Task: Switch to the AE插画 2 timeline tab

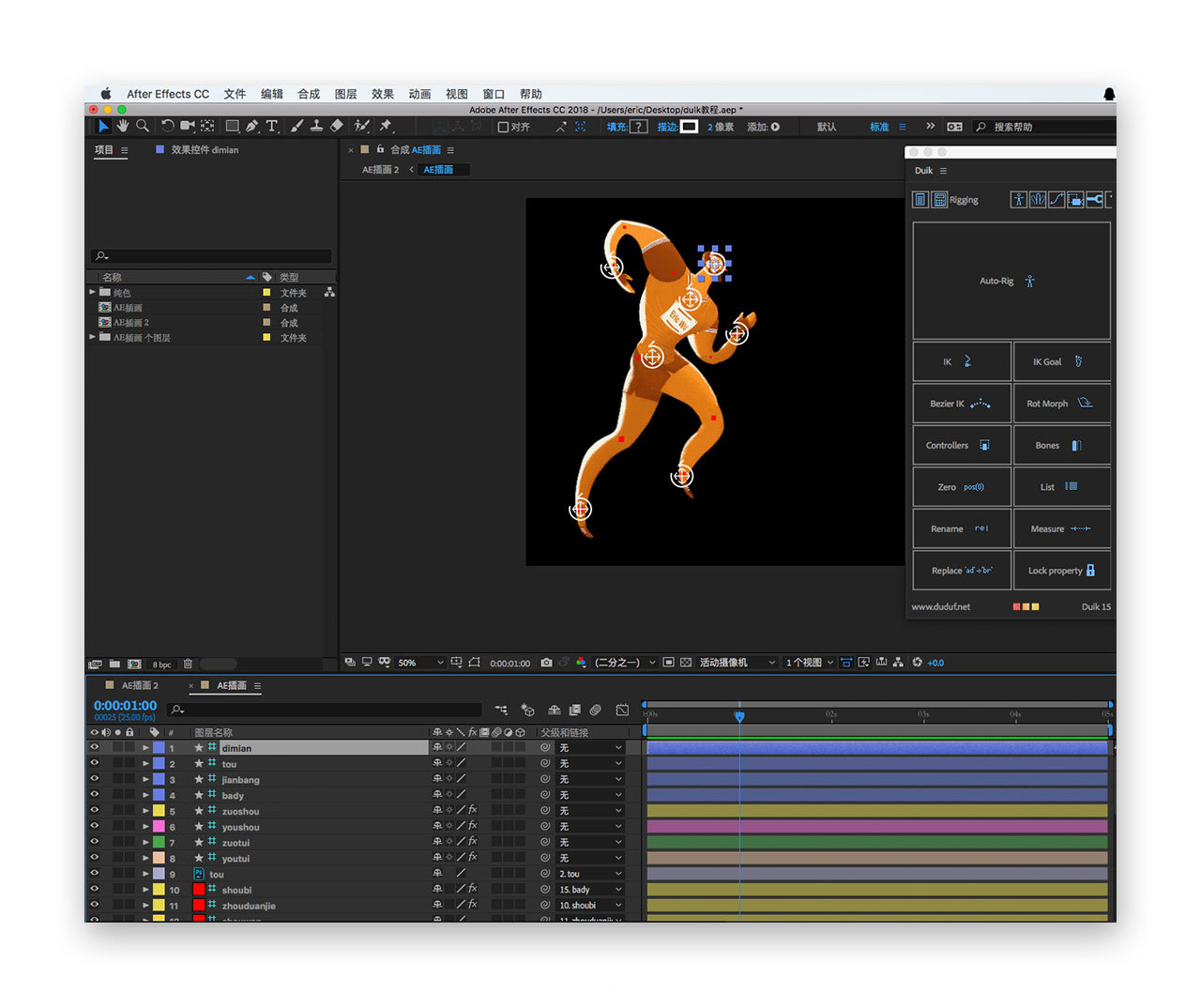Action: click(x=140, y=686)
